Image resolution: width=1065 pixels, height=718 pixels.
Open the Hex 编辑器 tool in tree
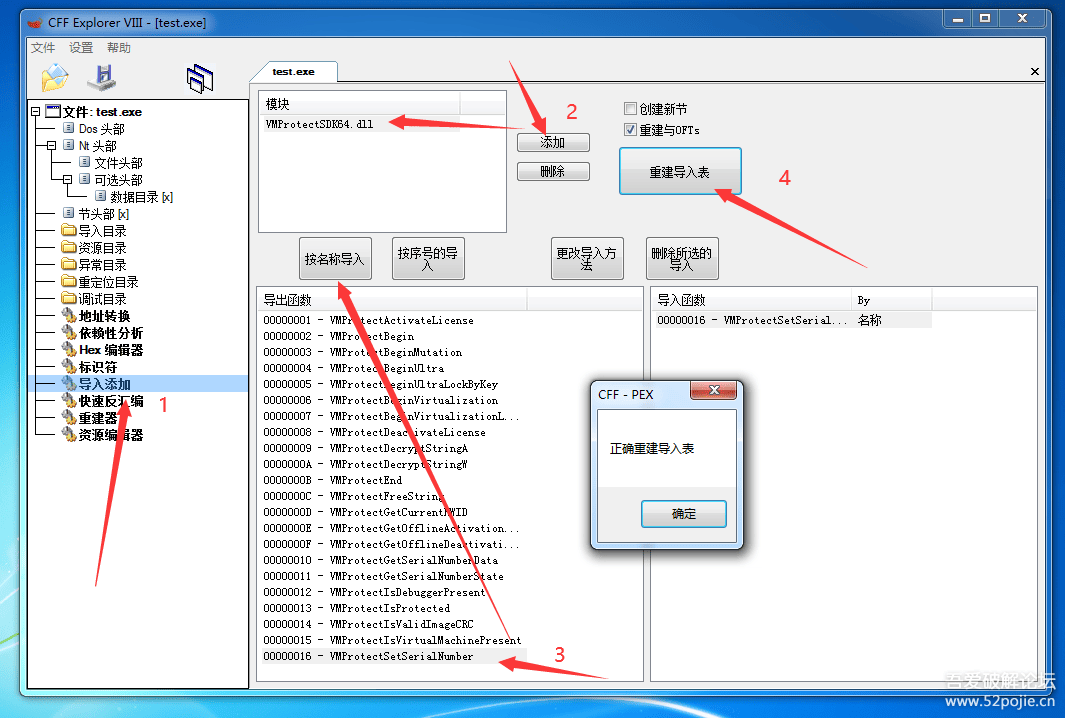[x=110, y=350]
